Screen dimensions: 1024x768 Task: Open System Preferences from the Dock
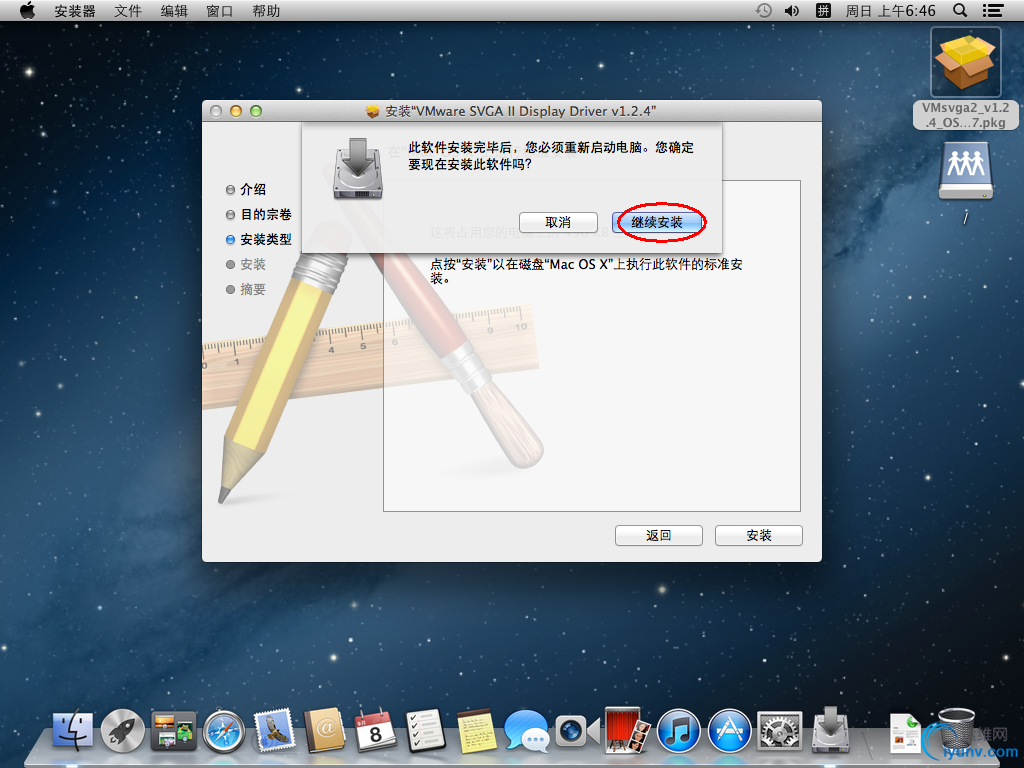tap(780, 731)
